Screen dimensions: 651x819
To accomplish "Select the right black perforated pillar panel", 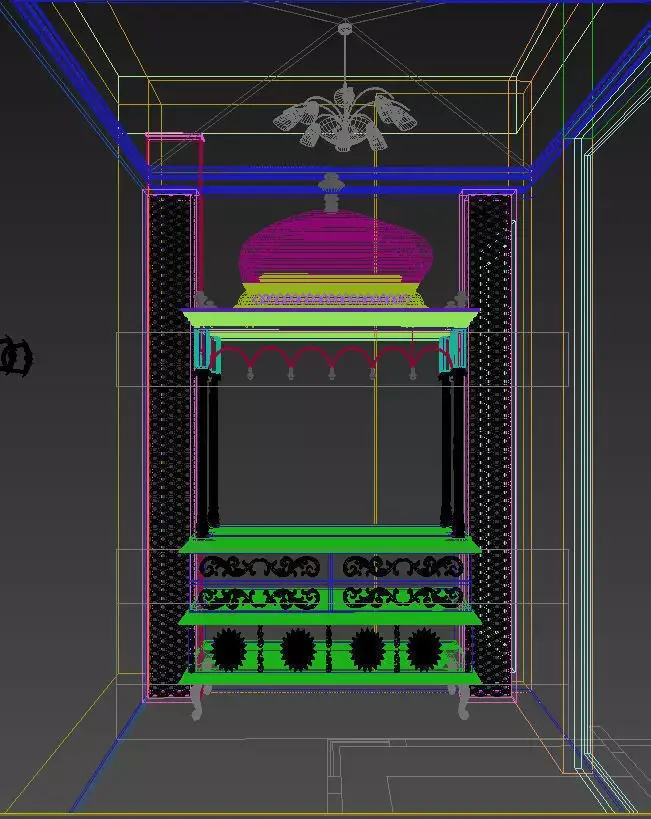I will pos(490,444).
